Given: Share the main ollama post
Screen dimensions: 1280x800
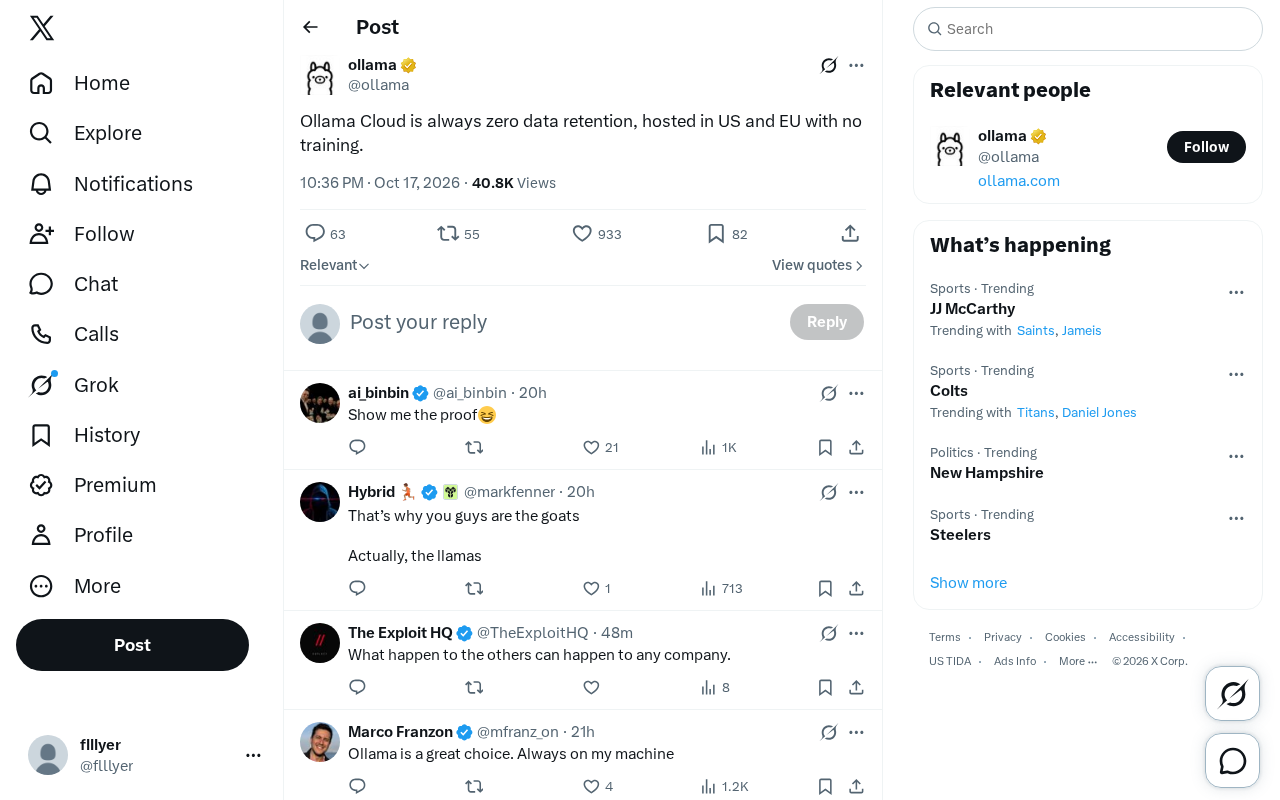Looking at the screenshot, I should click(x=850, y=233).
